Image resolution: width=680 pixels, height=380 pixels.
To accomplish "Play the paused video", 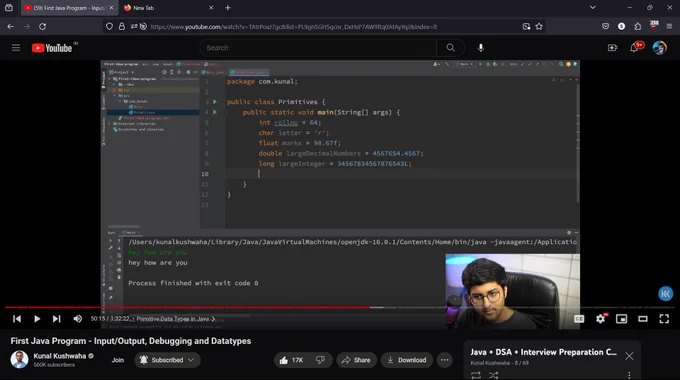I will coord(37,319).
